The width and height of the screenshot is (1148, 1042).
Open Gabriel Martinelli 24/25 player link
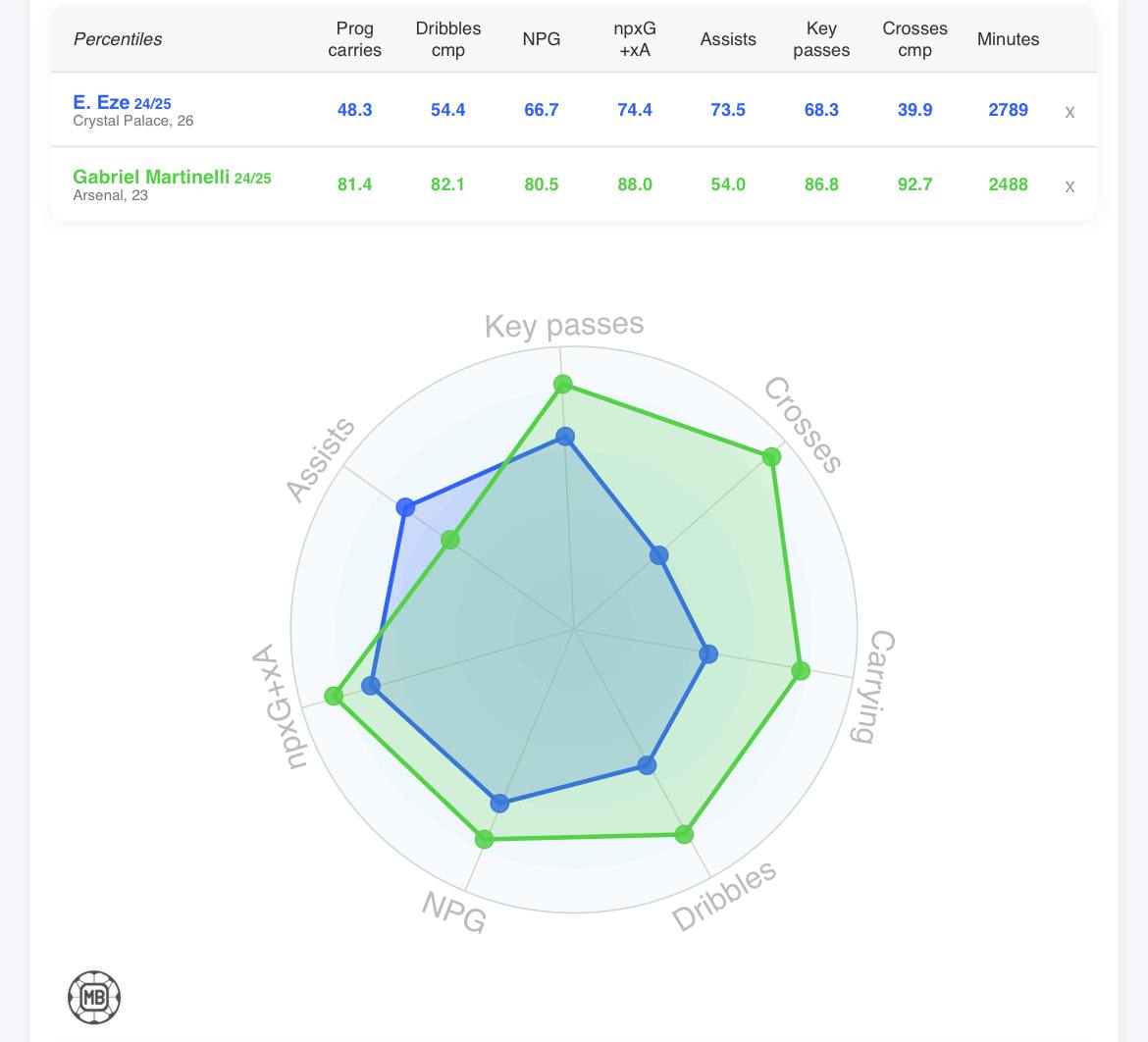click(x=172, y=178)
